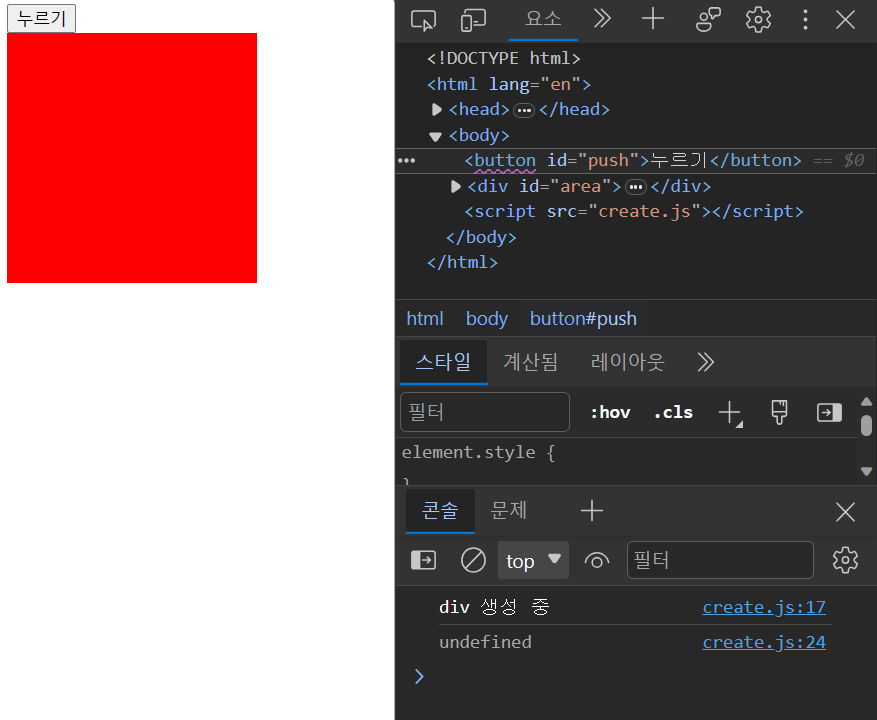Add a drawer tab with plus icon
The height and width of the screenshot is (720, 877).
click(592, 511)
